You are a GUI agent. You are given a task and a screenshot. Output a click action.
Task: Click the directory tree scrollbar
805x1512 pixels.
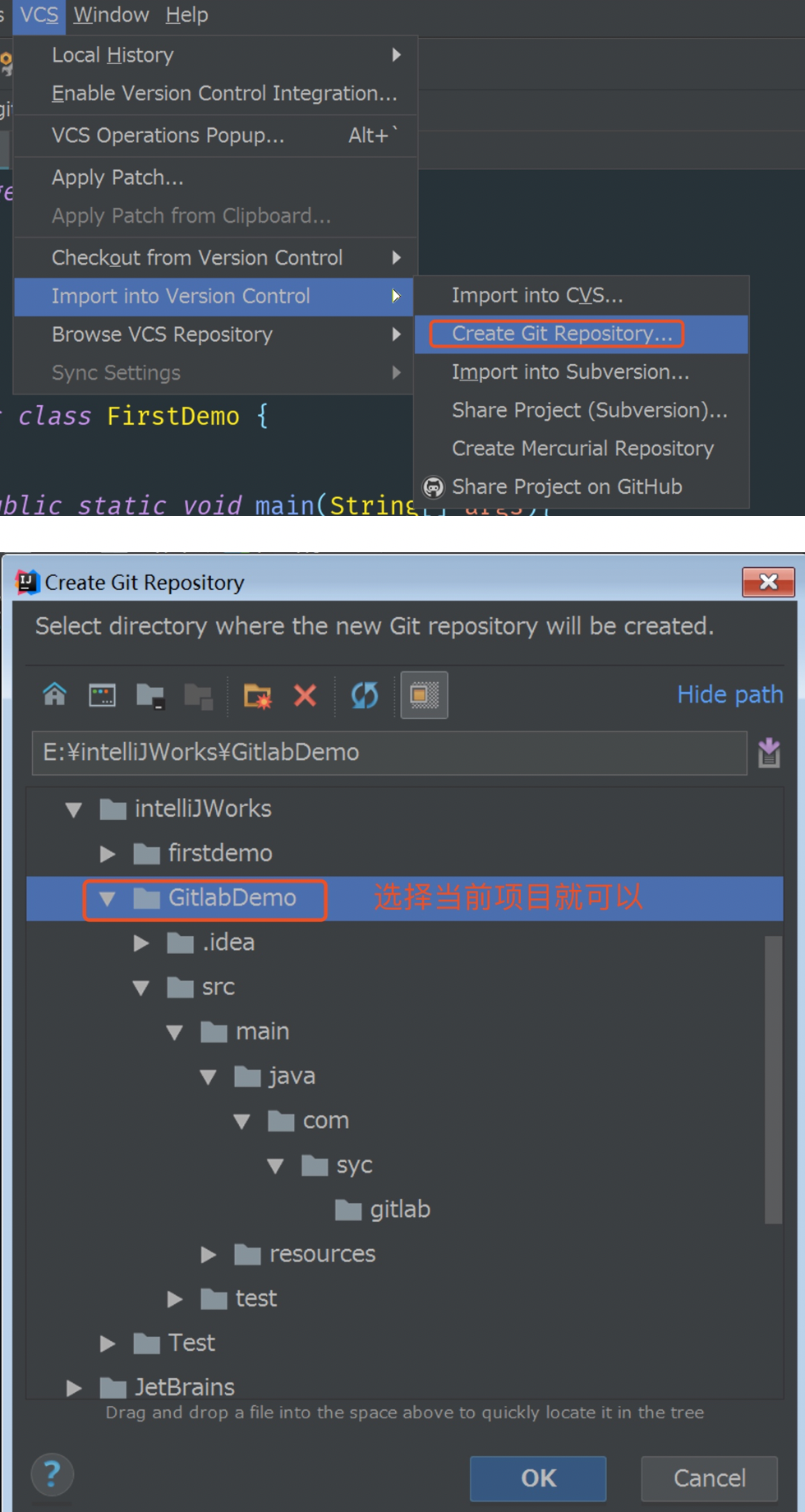[x=773, y=1080]
